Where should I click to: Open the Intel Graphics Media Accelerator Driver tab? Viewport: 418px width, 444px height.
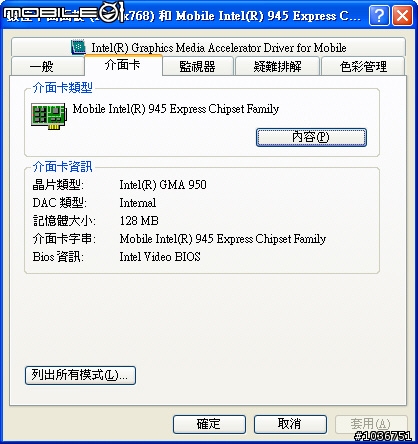pyautogui.click(x=208, y=47)
